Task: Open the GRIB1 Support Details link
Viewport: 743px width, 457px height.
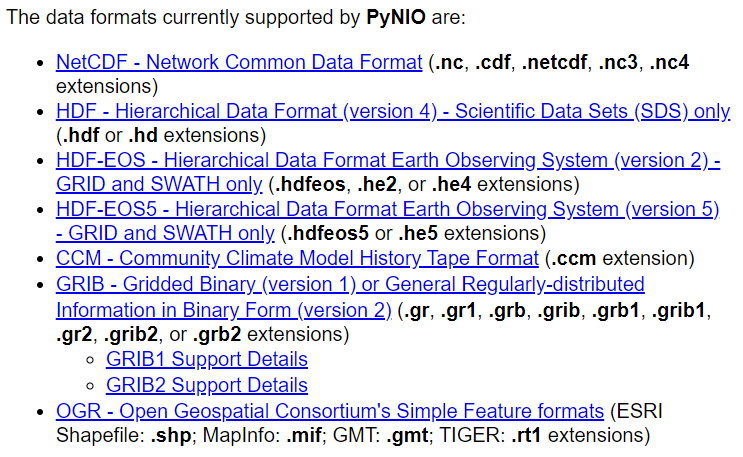Action: click(x=207, y=359)
